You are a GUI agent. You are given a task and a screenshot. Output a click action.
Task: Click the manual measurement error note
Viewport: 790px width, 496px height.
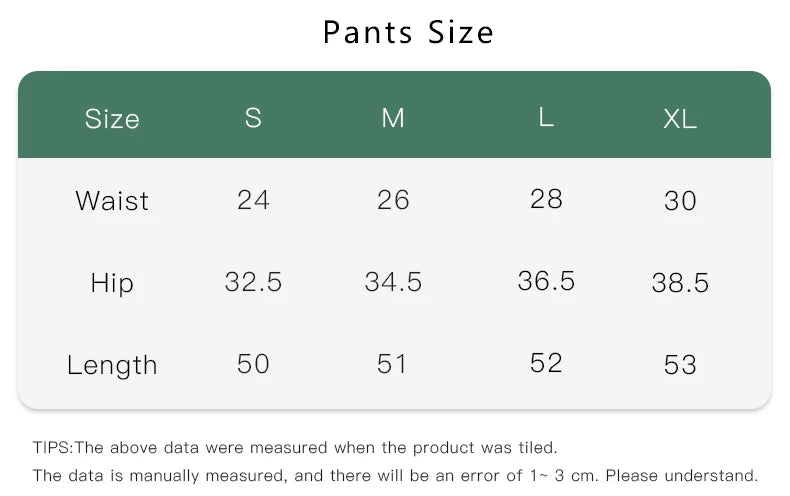pos(395,476)
